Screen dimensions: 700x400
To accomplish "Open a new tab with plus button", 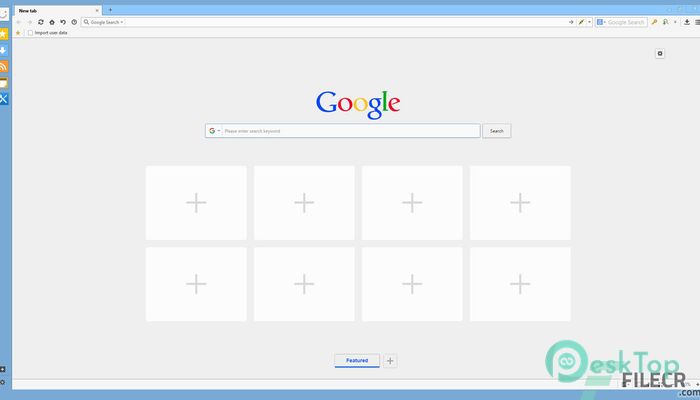I will pos(110,10).
